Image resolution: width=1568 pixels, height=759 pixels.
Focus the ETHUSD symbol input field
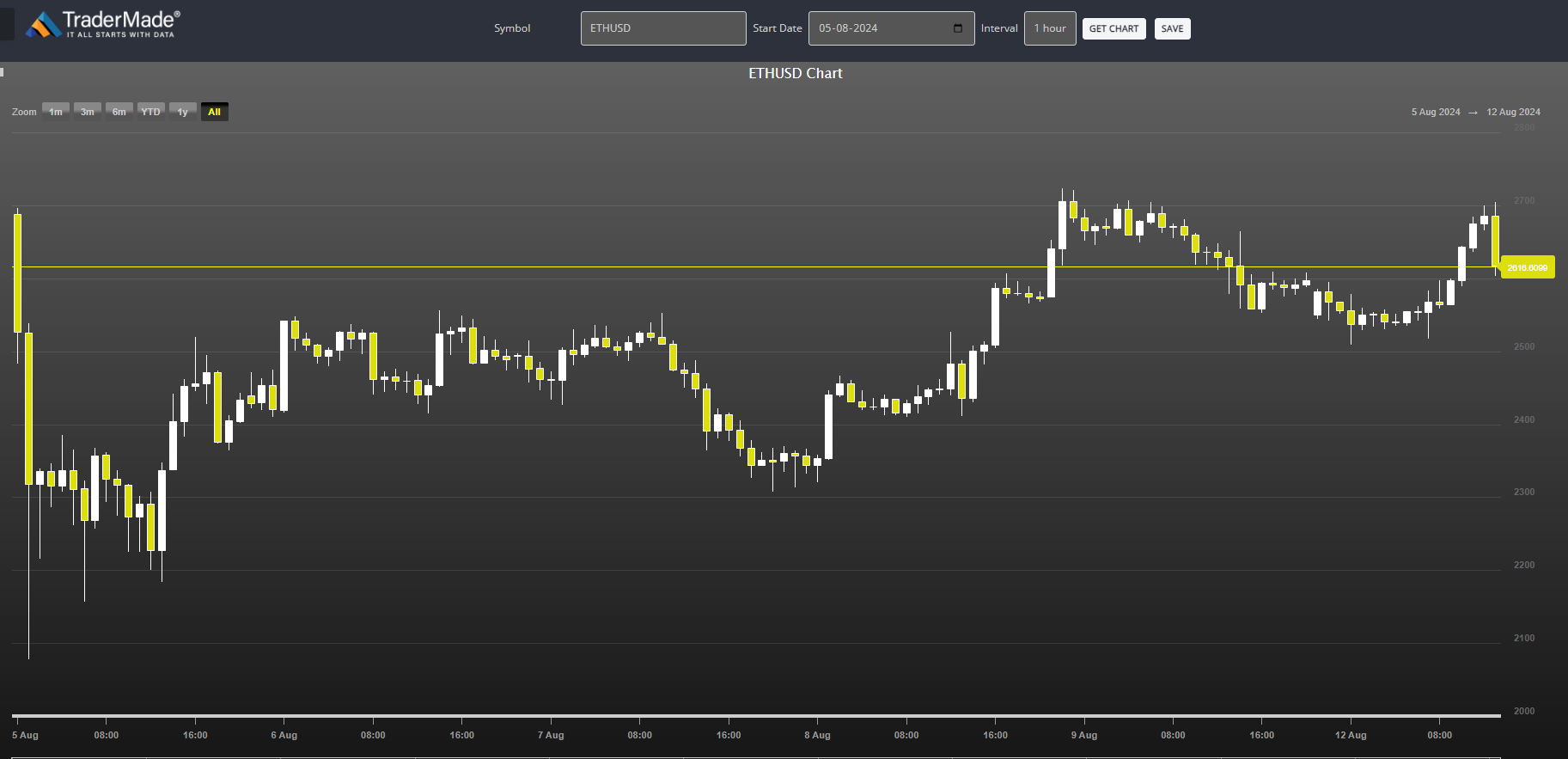tap(663, 28)
